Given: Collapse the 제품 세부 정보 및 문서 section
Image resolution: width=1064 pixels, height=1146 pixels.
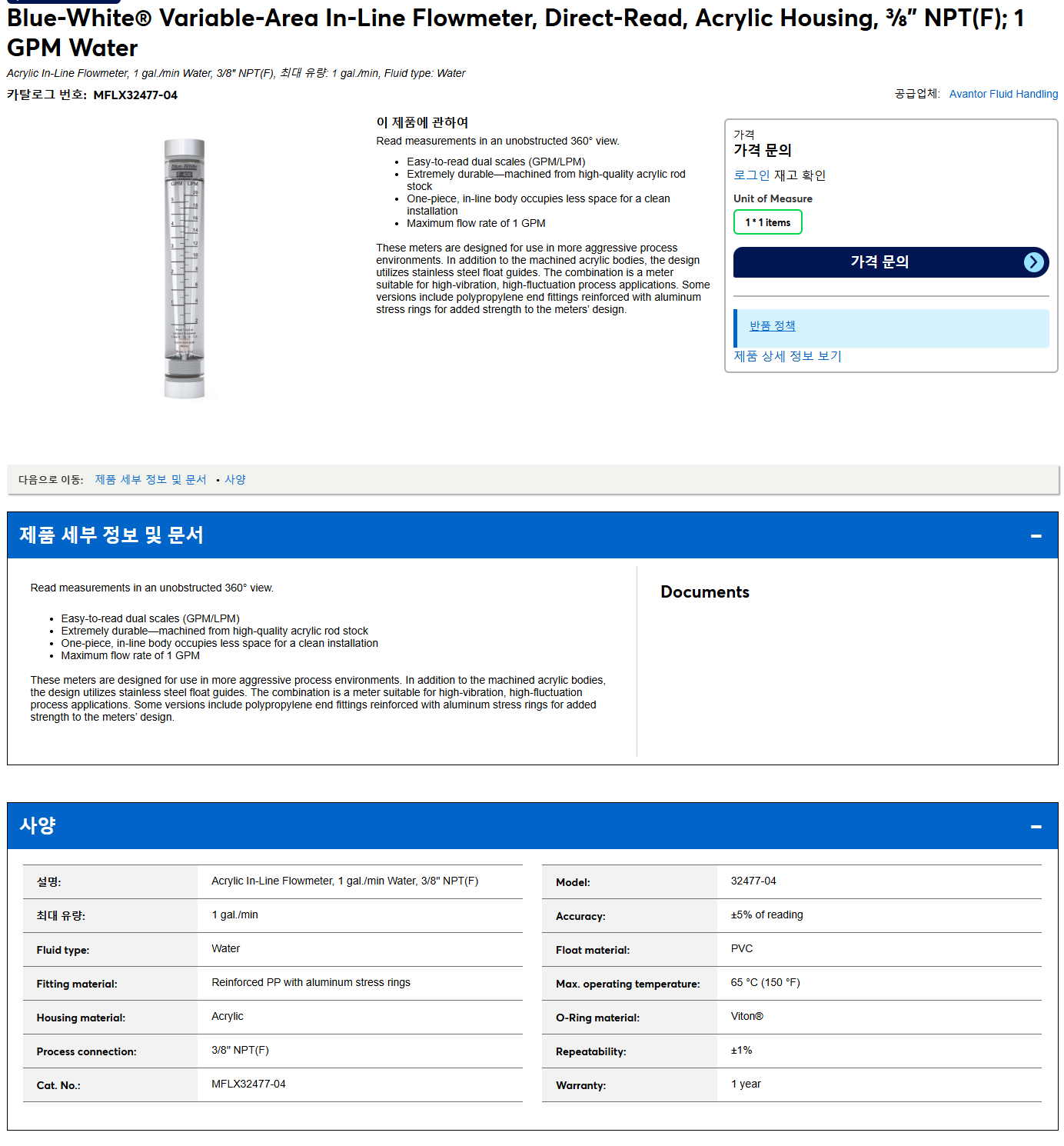Looking at the screenshot, I should coord(1036,535).
